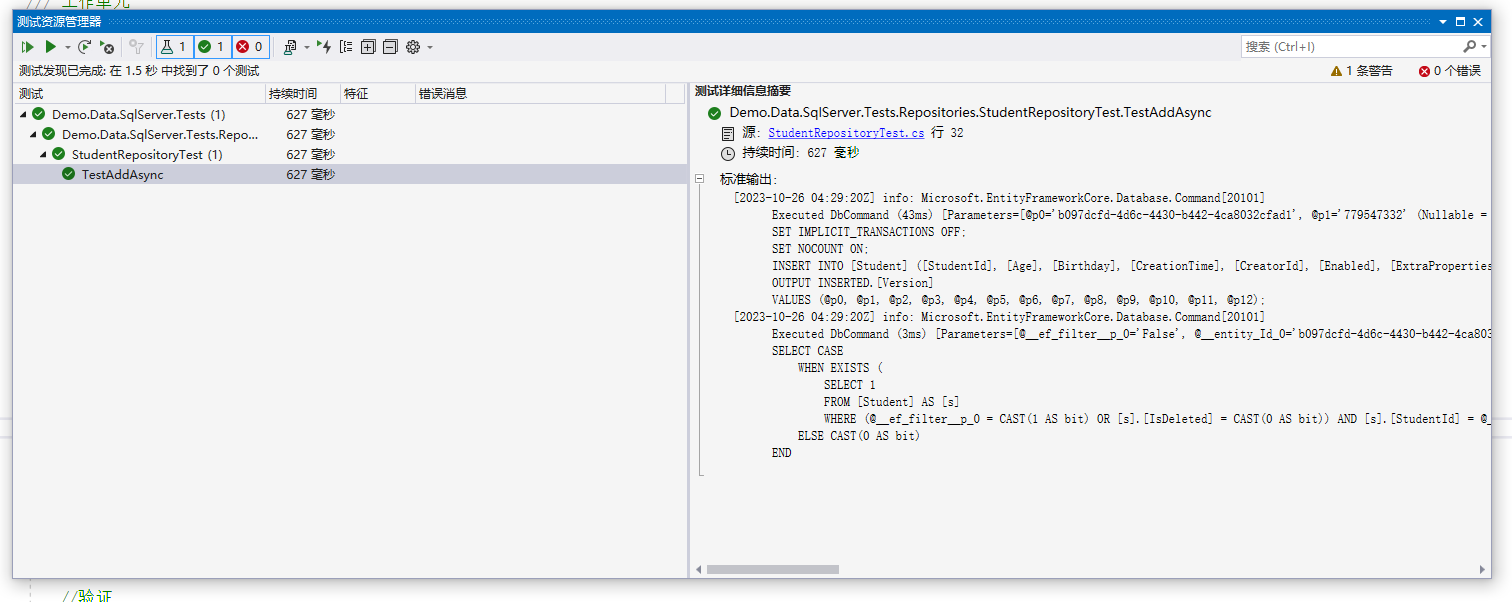Screen dimensions: 1512x602
Task: Open the Run button dropdown arrow
Action: [68, 47]
